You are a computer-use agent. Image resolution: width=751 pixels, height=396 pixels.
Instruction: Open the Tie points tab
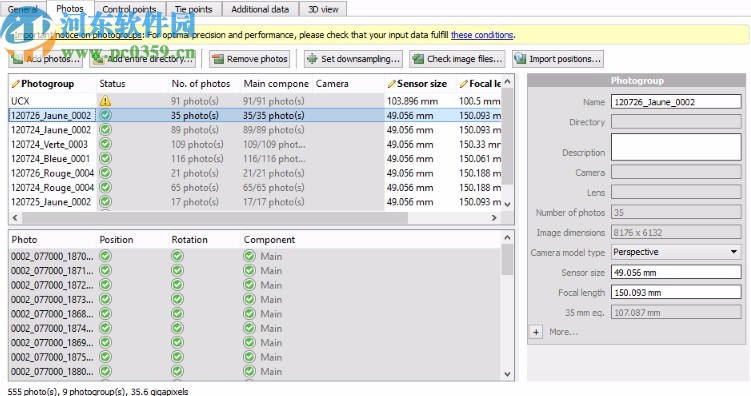193,9
